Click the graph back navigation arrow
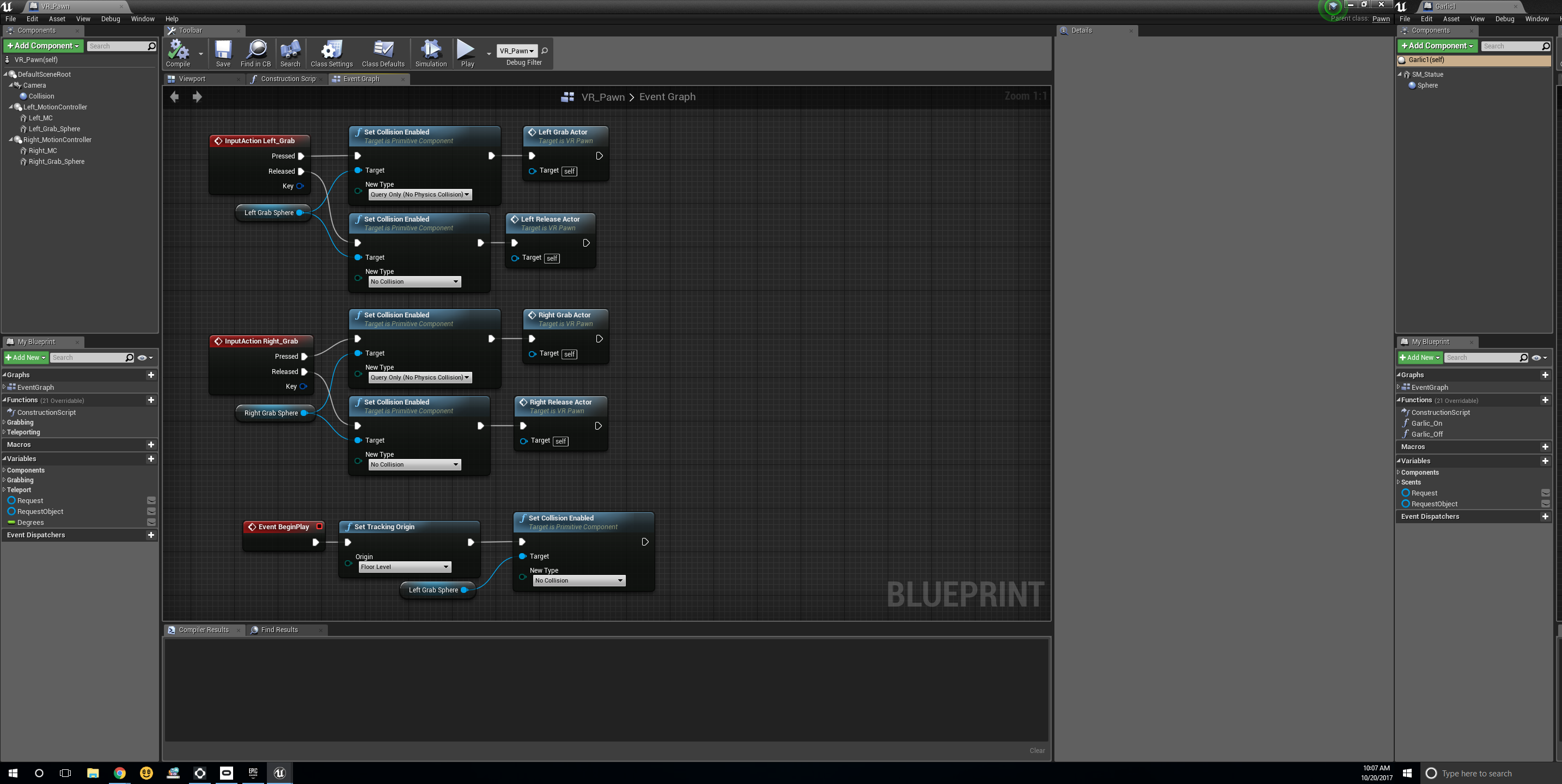 pos(175,96)
